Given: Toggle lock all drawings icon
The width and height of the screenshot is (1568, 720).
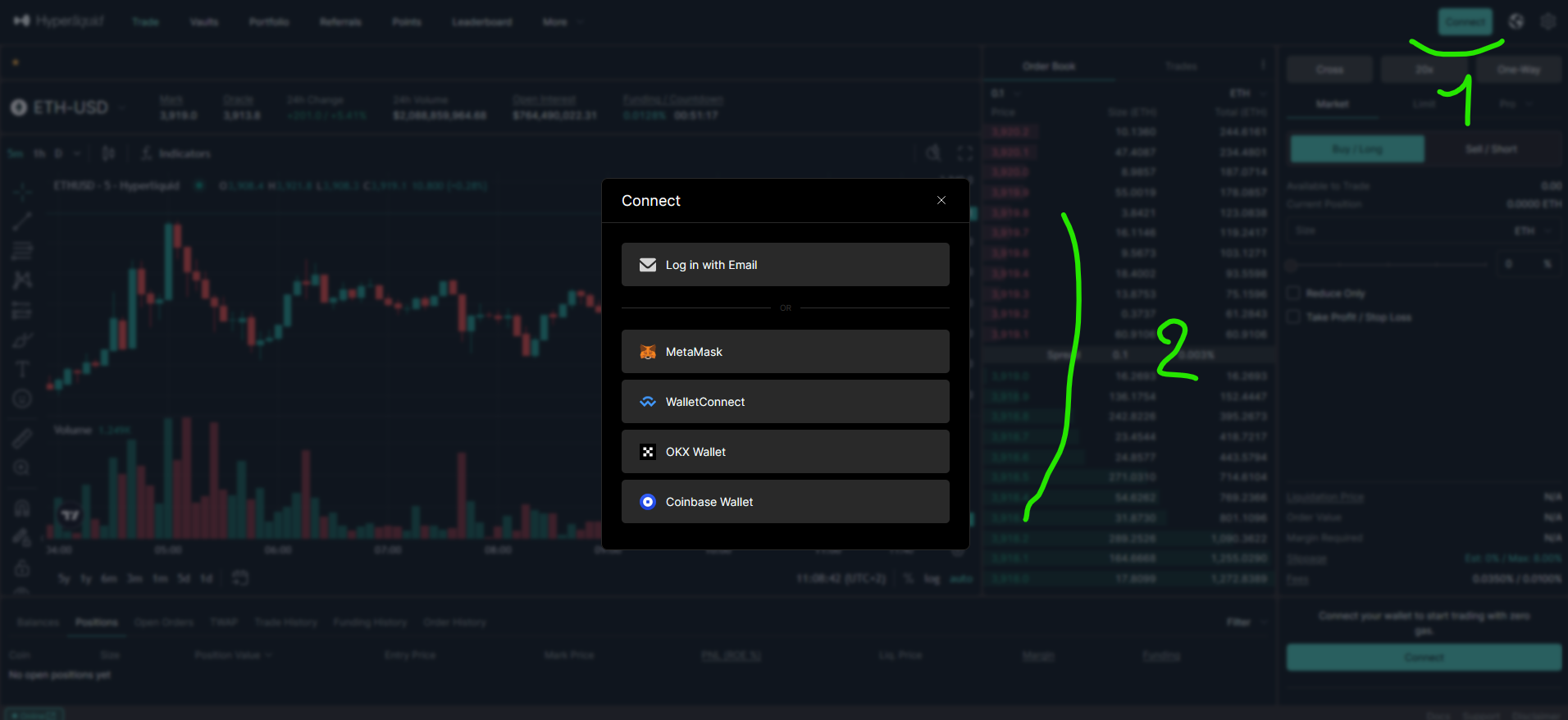Looking at the screenshot, I should pos(22,568).
